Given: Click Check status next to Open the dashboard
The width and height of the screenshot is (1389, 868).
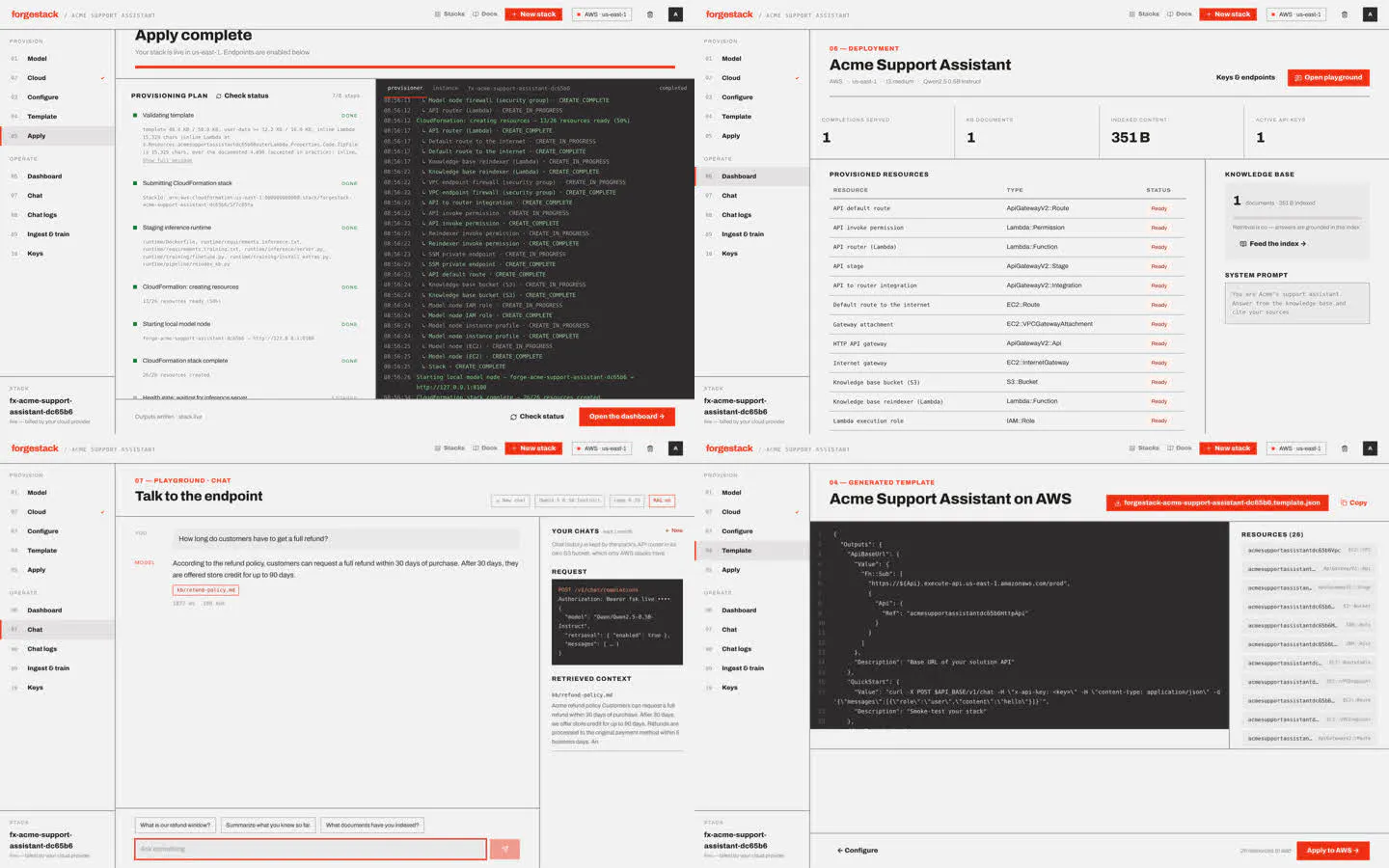Looking at the screenshot, I should 537,417.
